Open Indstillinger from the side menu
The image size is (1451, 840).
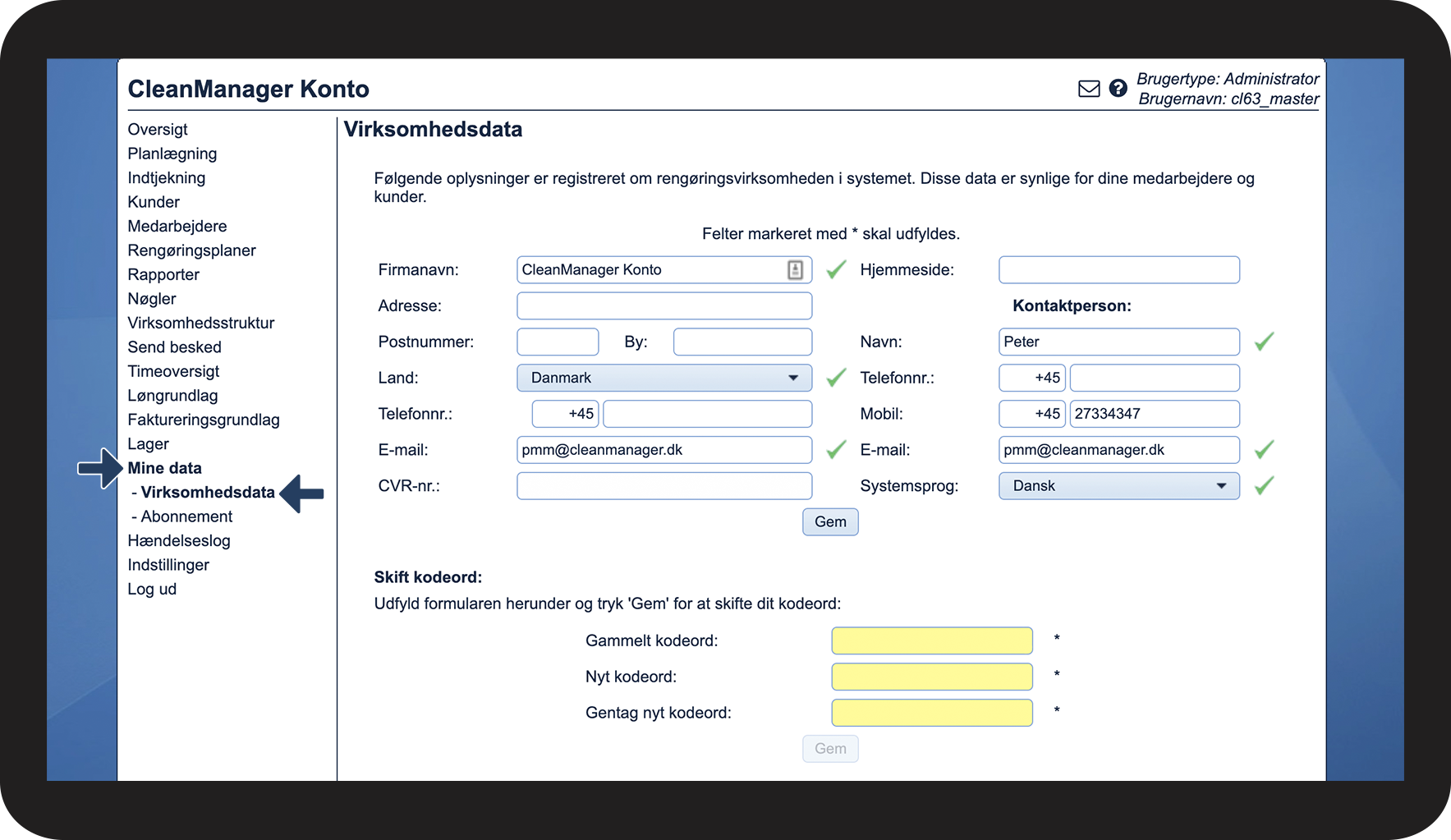(168, 565)
